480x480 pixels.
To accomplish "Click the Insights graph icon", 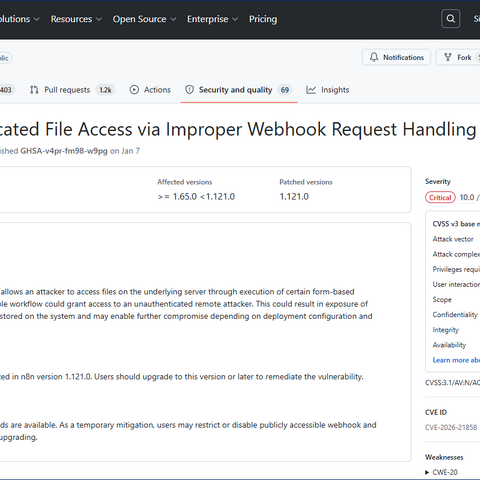I will pyautogui.click(x=311, y=90).
